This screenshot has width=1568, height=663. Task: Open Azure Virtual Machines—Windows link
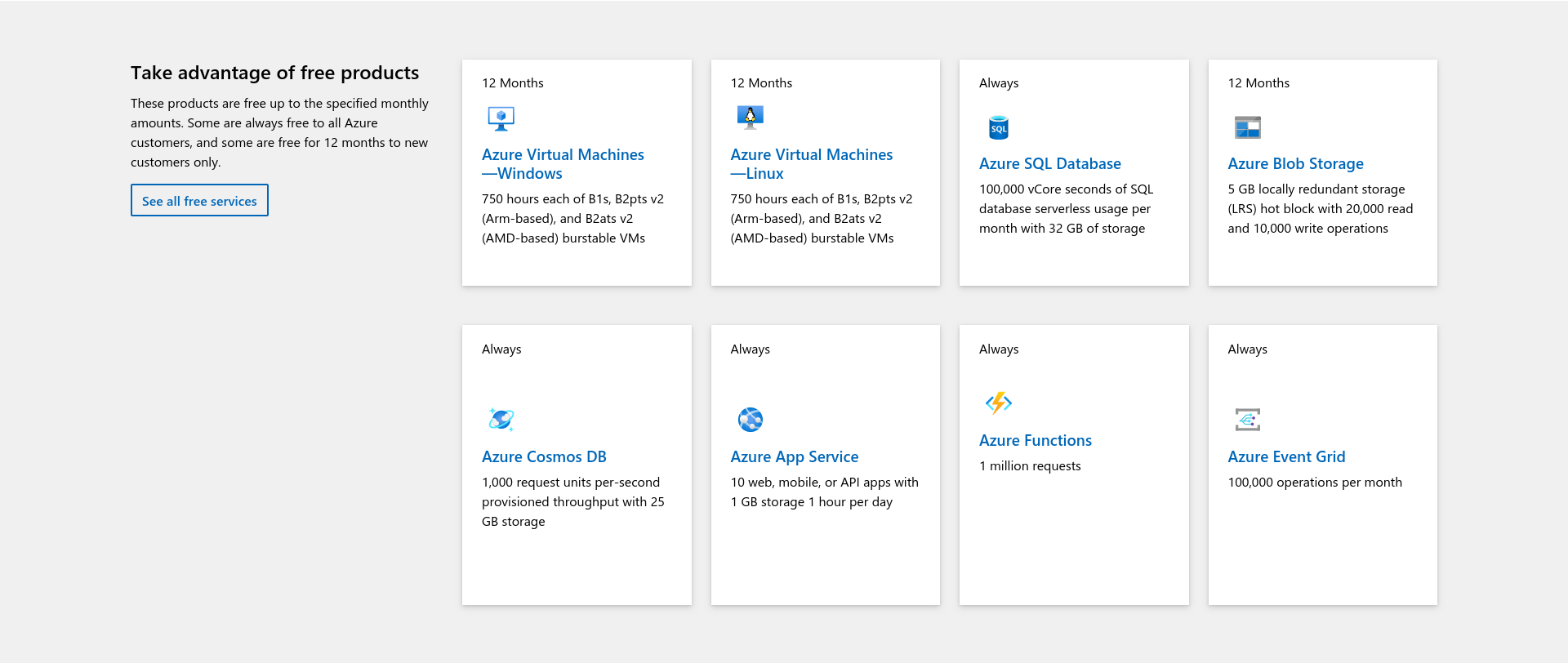pos(563,164)
